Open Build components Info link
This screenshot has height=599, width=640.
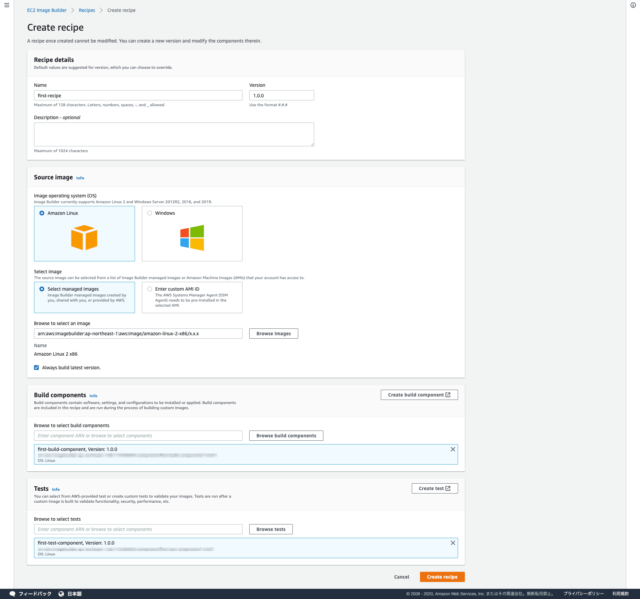[x=93, y=396]
